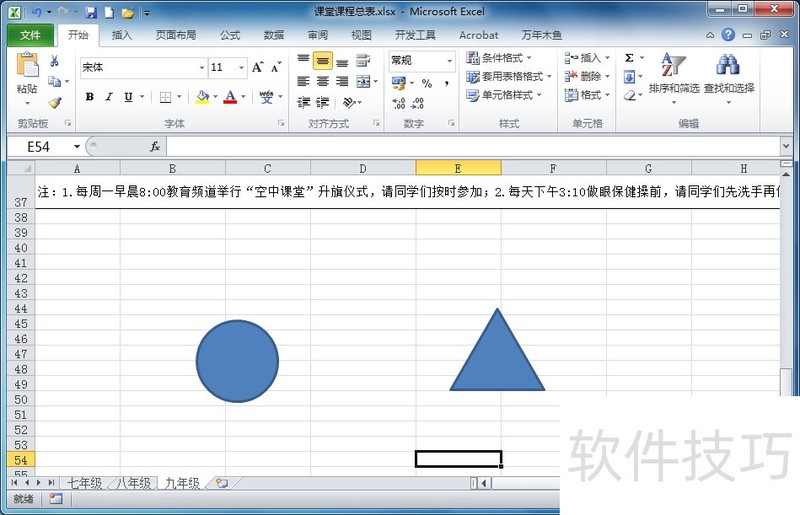The width and height of the screenshot is (800, 515).
Task: Toggle Bold formatting
Action: 90,96
